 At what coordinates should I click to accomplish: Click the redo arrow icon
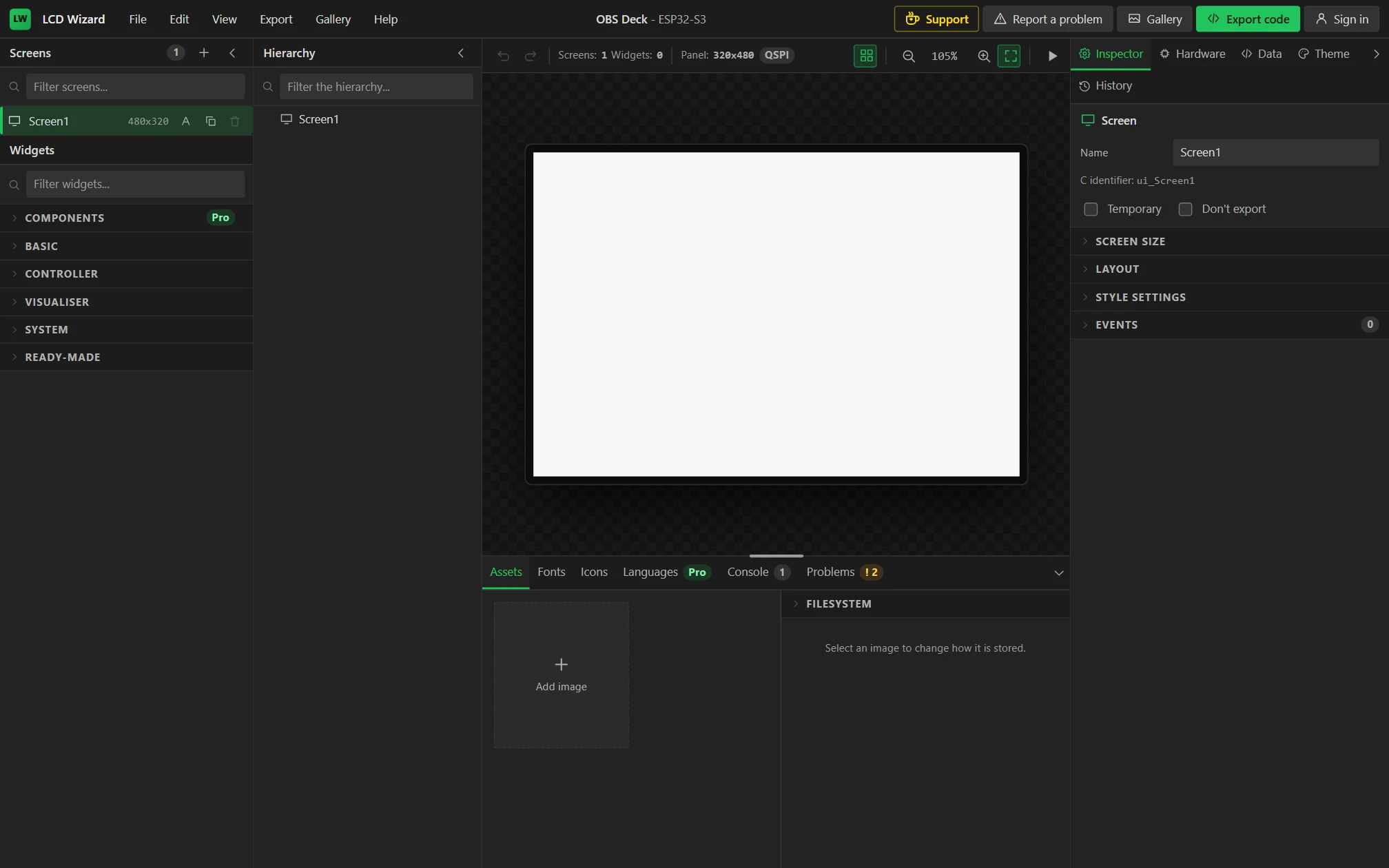(x=531, y=56)
